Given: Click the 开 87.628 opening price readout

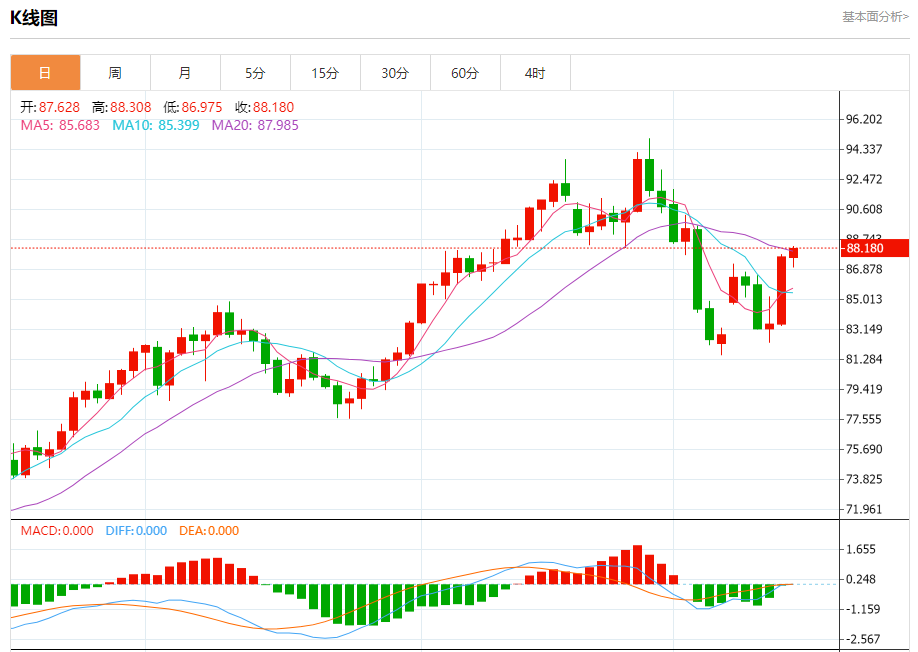Looking at the screenshot, I should tap(51, 107).
